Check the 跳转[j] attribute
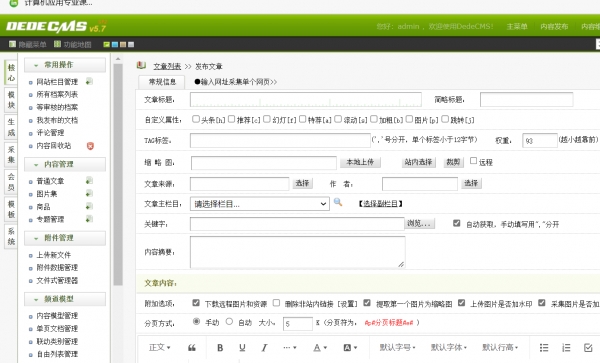 point(445,119)
